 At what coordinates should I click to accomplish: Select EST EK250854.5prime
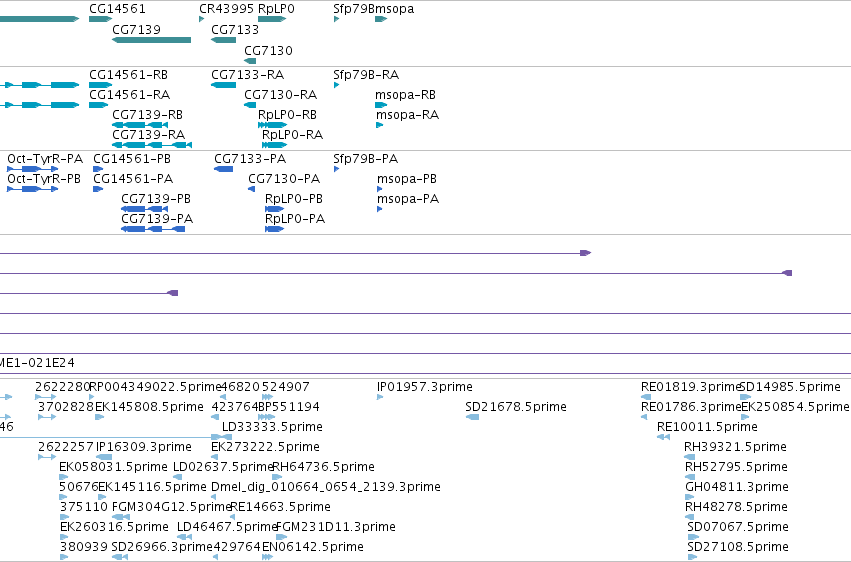tap(795, 406)
